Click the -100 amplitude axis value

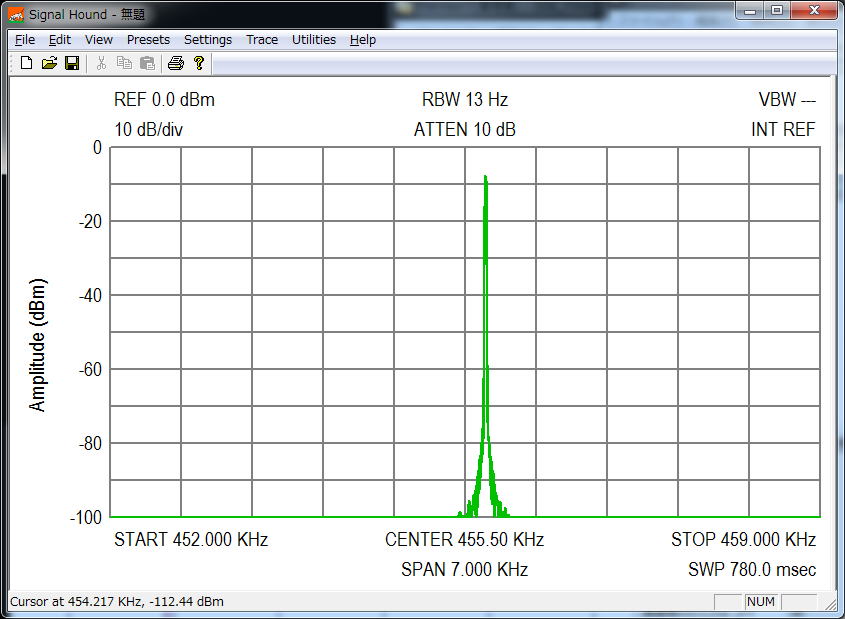tap(86, 518)
